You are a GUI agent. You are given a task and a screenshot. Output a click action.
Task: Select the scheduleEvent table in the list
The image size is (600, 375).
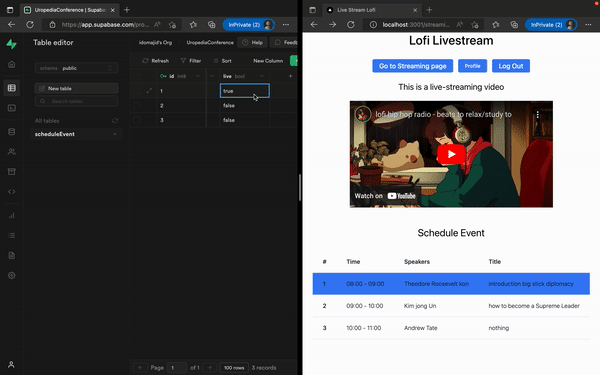click(x=76, y=134)
